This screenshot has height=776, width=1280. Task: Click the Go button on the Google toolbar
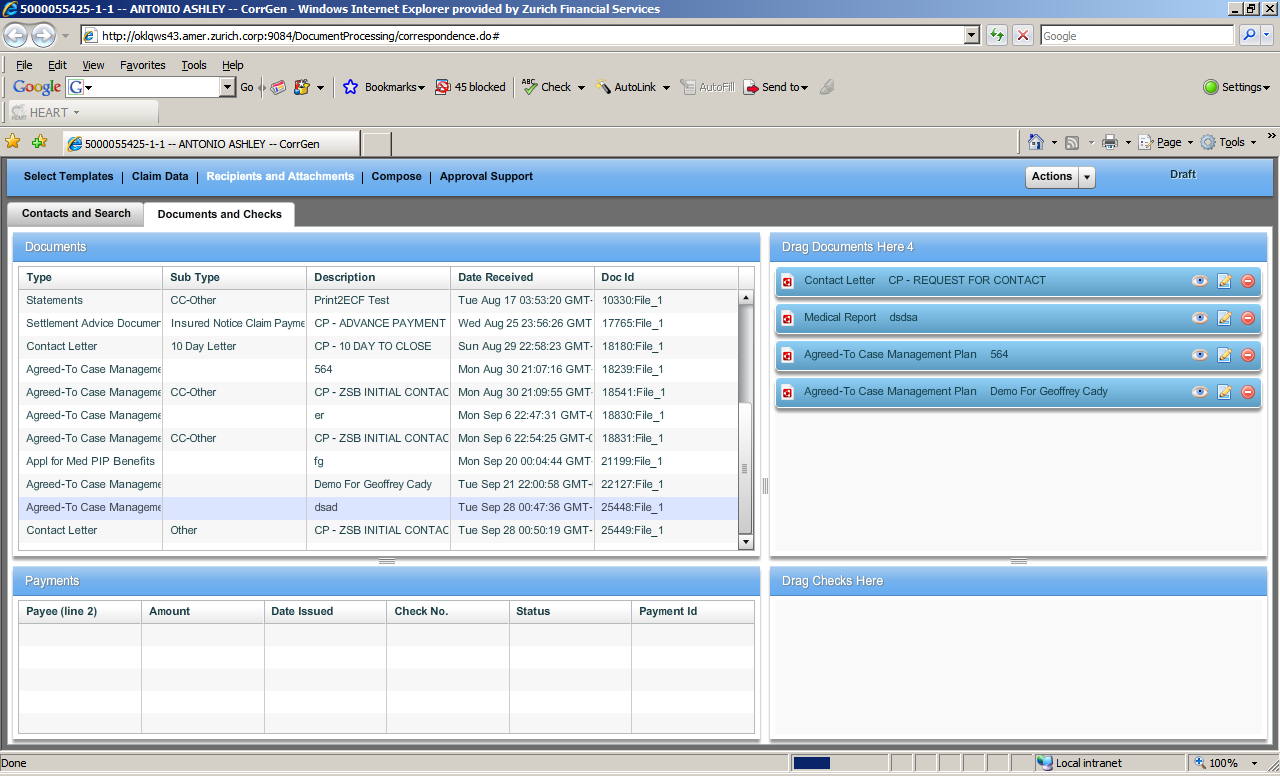point(247,87)
